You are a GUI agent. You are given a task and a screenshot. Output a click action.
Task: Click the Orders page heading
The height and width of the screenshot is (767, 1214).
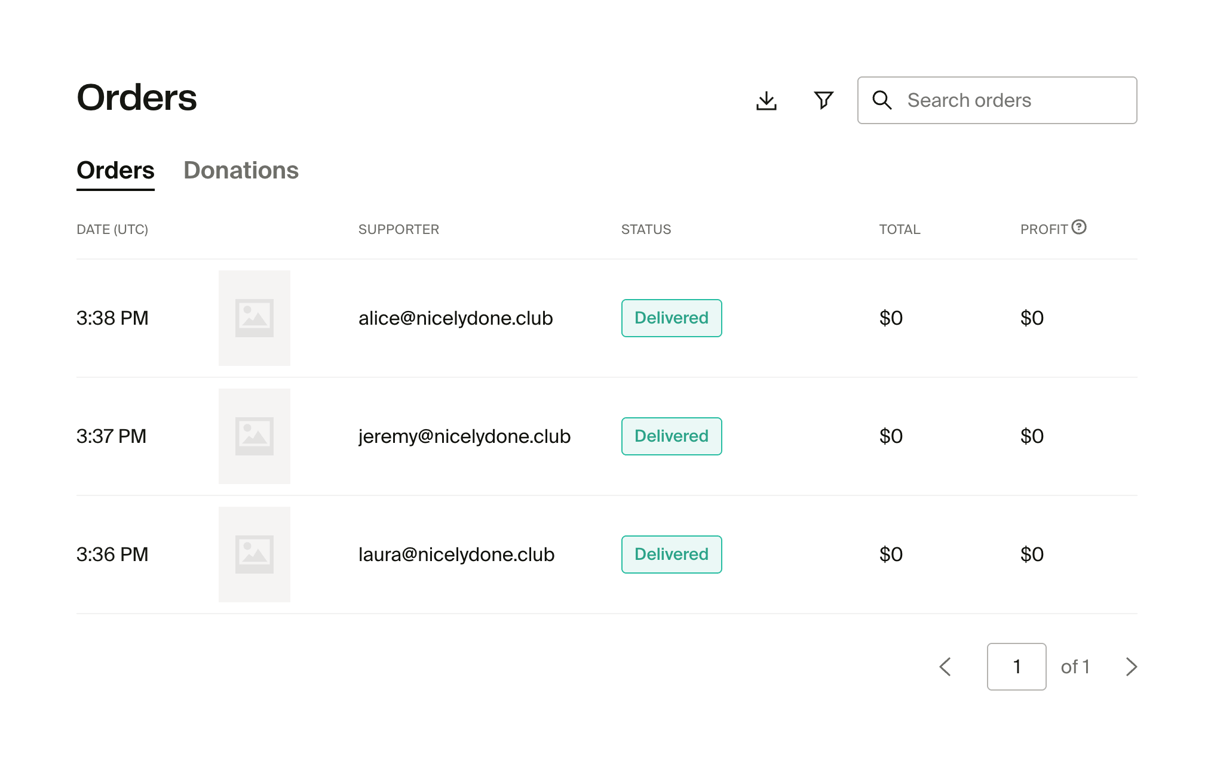[x=136, y=98]
